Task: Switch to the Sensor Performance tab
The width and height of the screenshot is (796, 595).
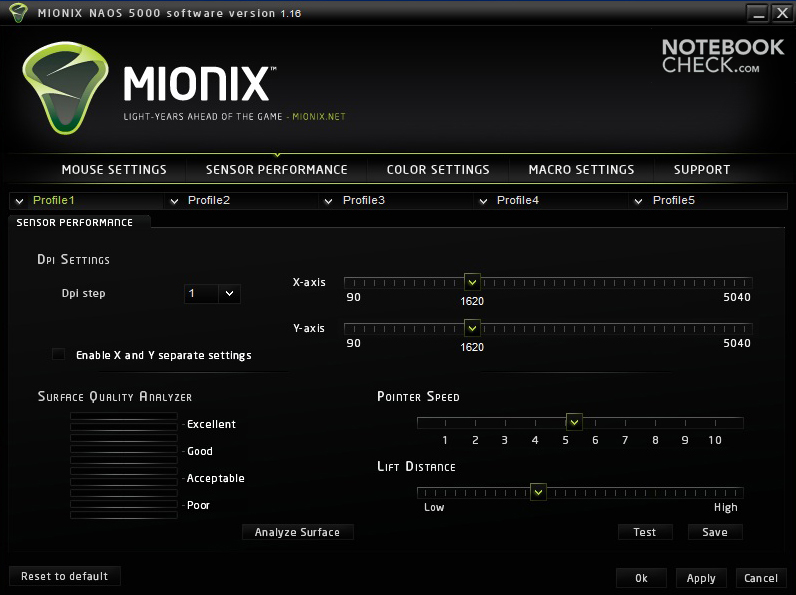Action: pos(277,170)
